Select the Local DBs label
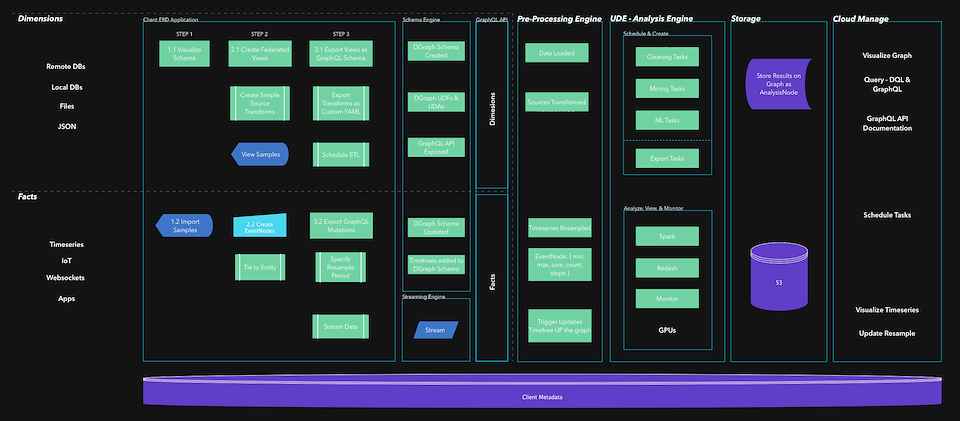The image size is (960, 421). 67,88
